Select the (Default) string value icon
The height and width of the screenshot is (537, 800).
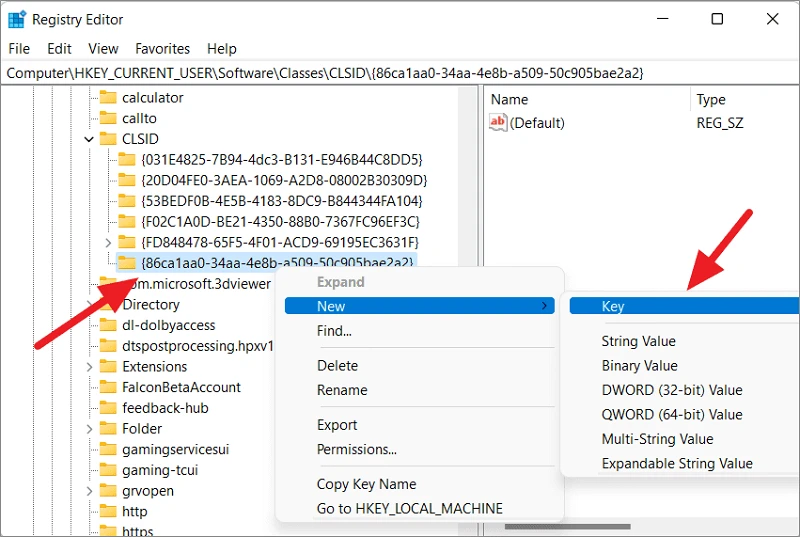pos(498,122)
